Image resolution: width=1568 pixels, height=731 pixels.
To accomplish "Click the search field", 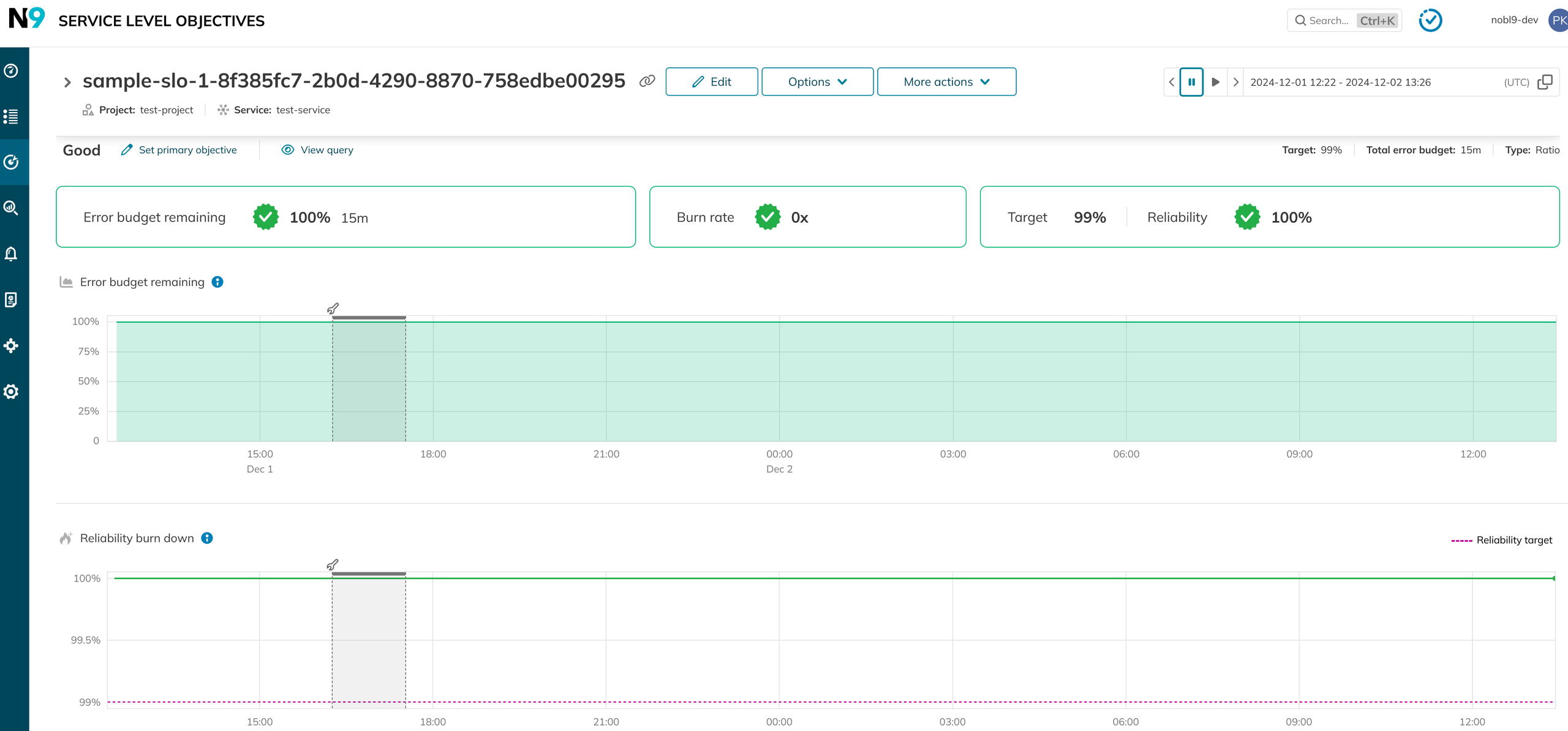I will pyautogui.click(x=1344, y=20).
